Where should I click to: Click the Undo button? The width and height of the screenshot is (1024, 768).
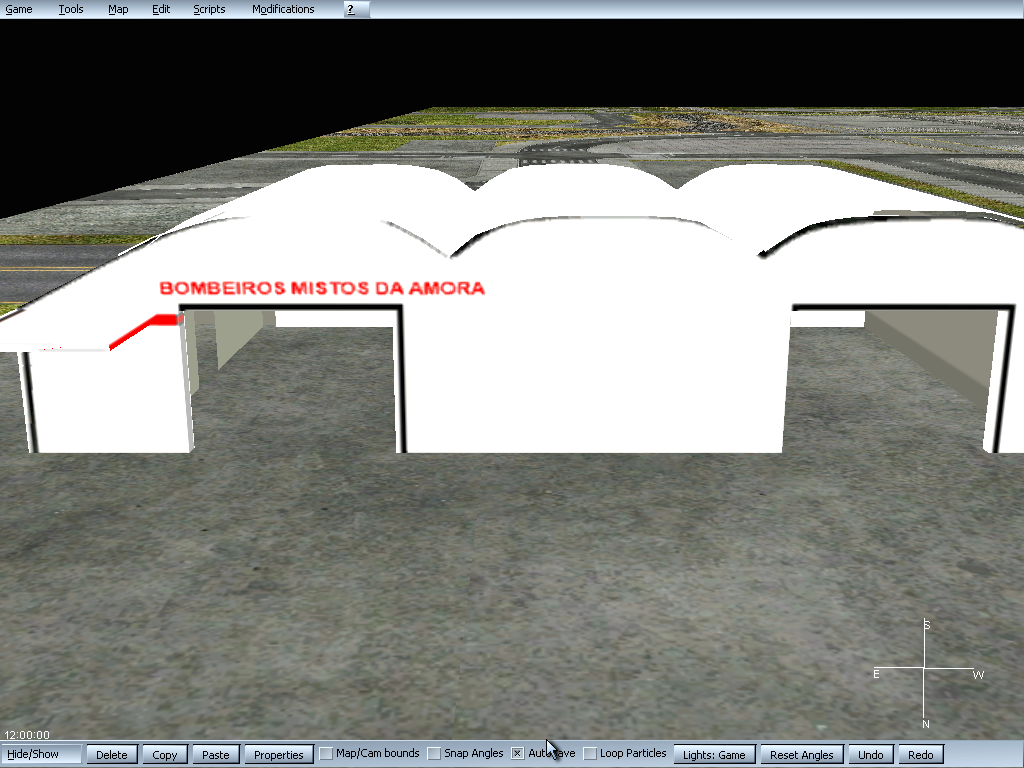pos(871,754)
